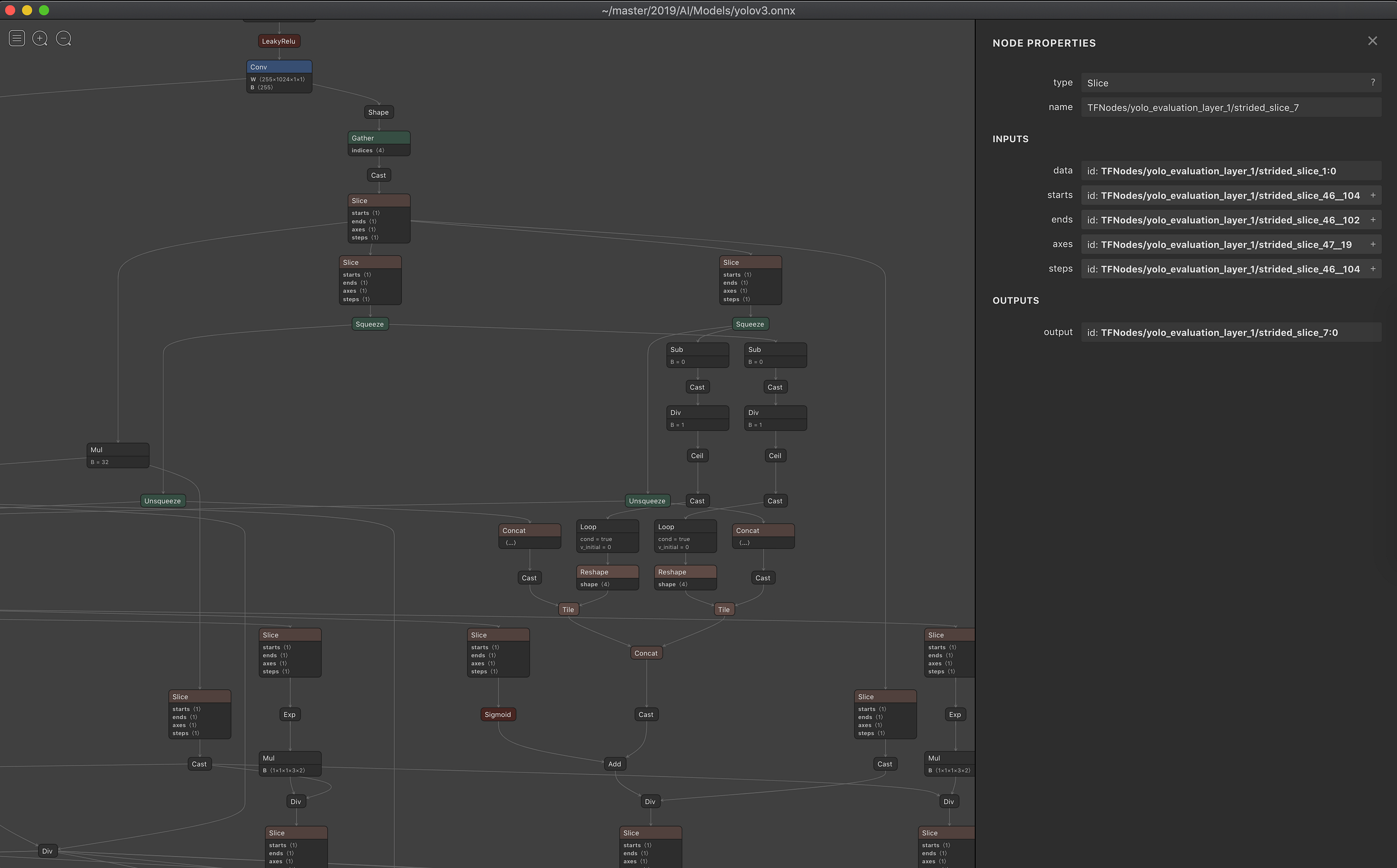The width and height of the screenshot is (1397, 868).
Task: Select the Conv node with 255×1024×1×1 weights
Action: (279, 76)
